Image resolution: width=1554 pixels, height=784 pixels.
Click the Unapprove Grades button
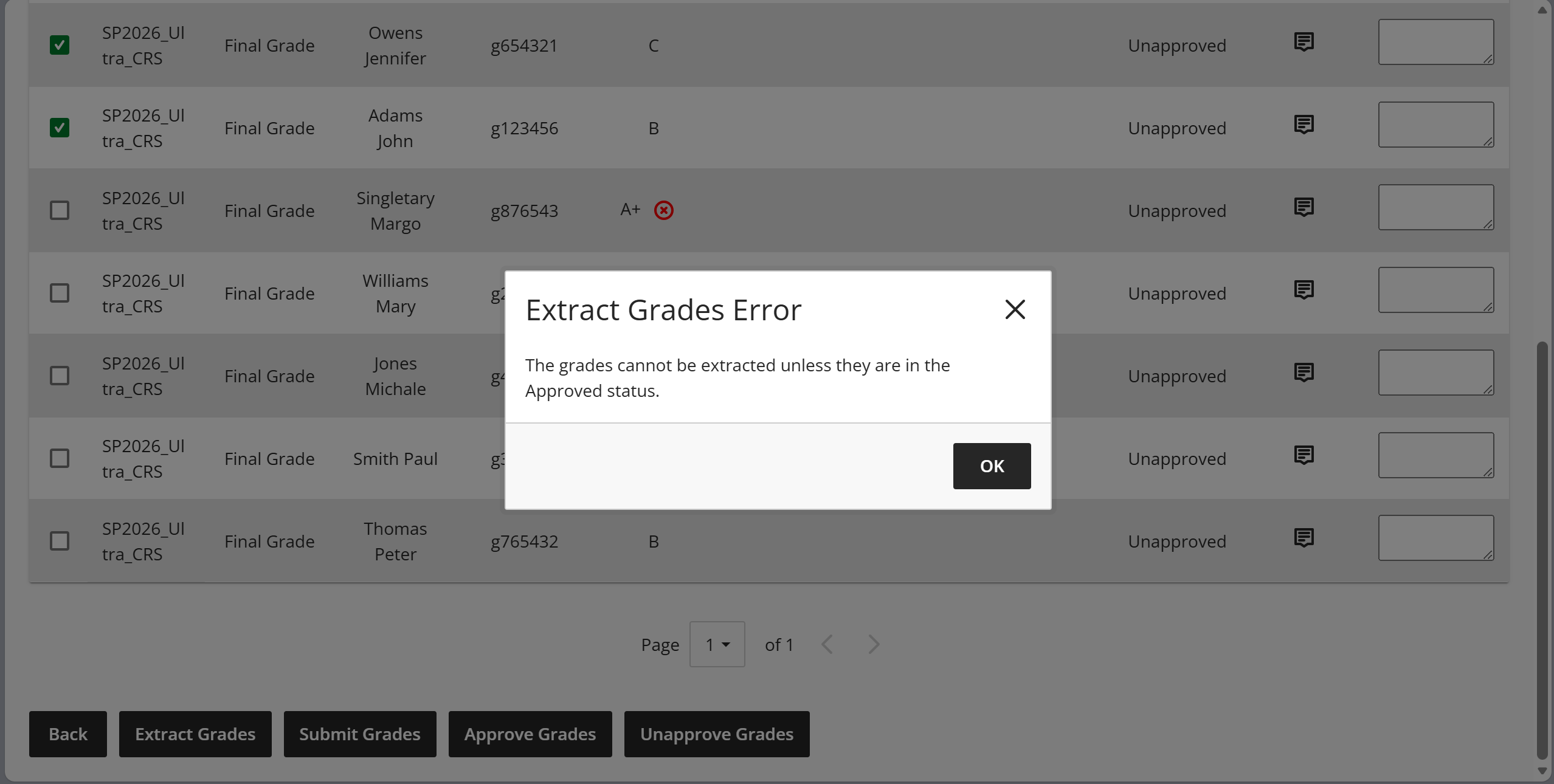[x=716, y=734]
